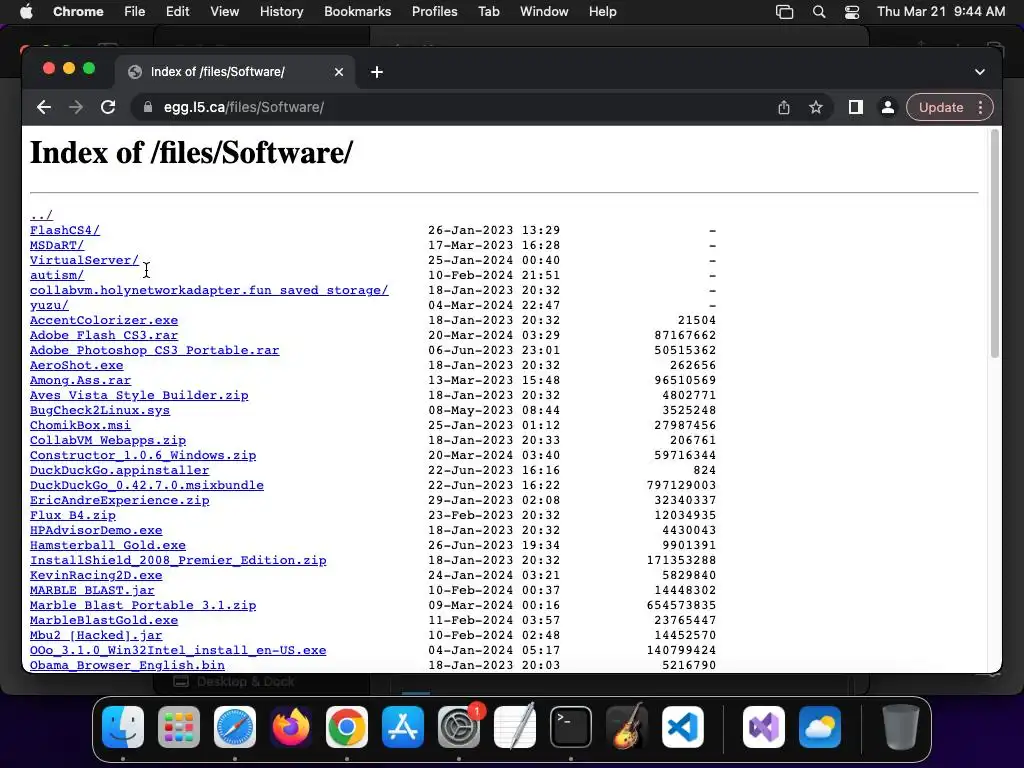Open the App Store from the Dock

(x=403, y=727)
